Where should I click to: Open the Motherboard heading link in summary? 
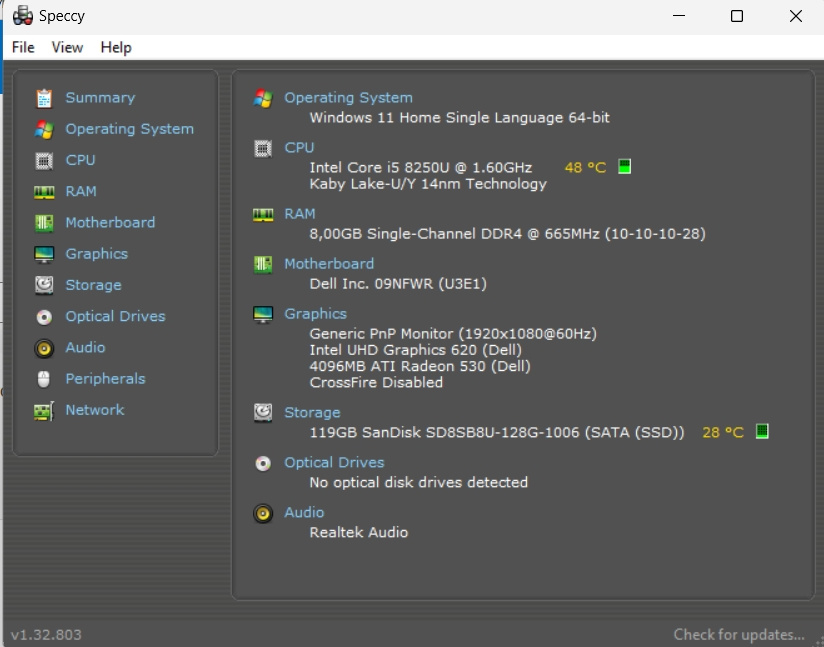(x=329, y=264)
